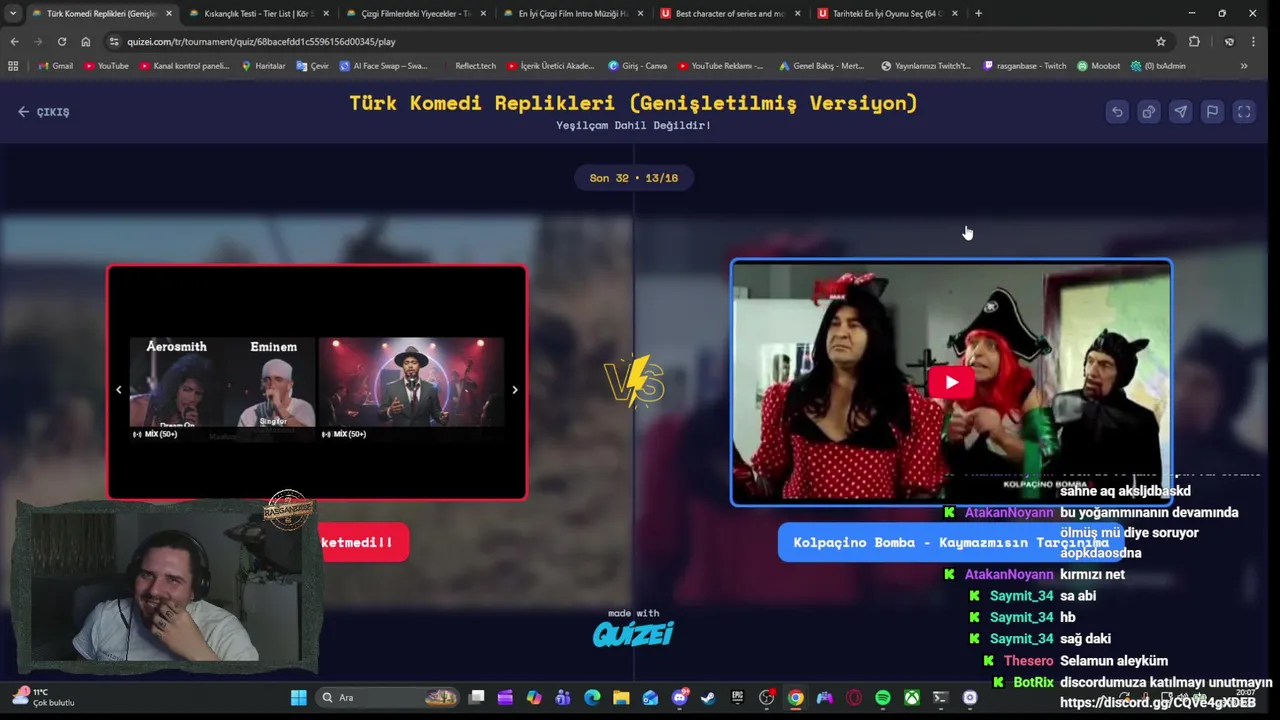The width and height of the screenshot is (1280, 720).
Task: Click the report flag icon
Action: pos(1212,112)
